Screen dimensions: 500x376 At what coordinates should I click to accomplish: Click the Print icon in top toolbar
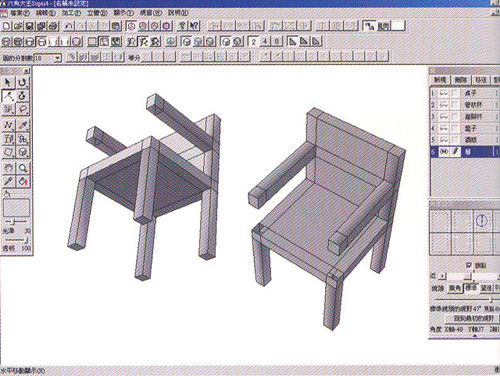[x=53, y=26]
